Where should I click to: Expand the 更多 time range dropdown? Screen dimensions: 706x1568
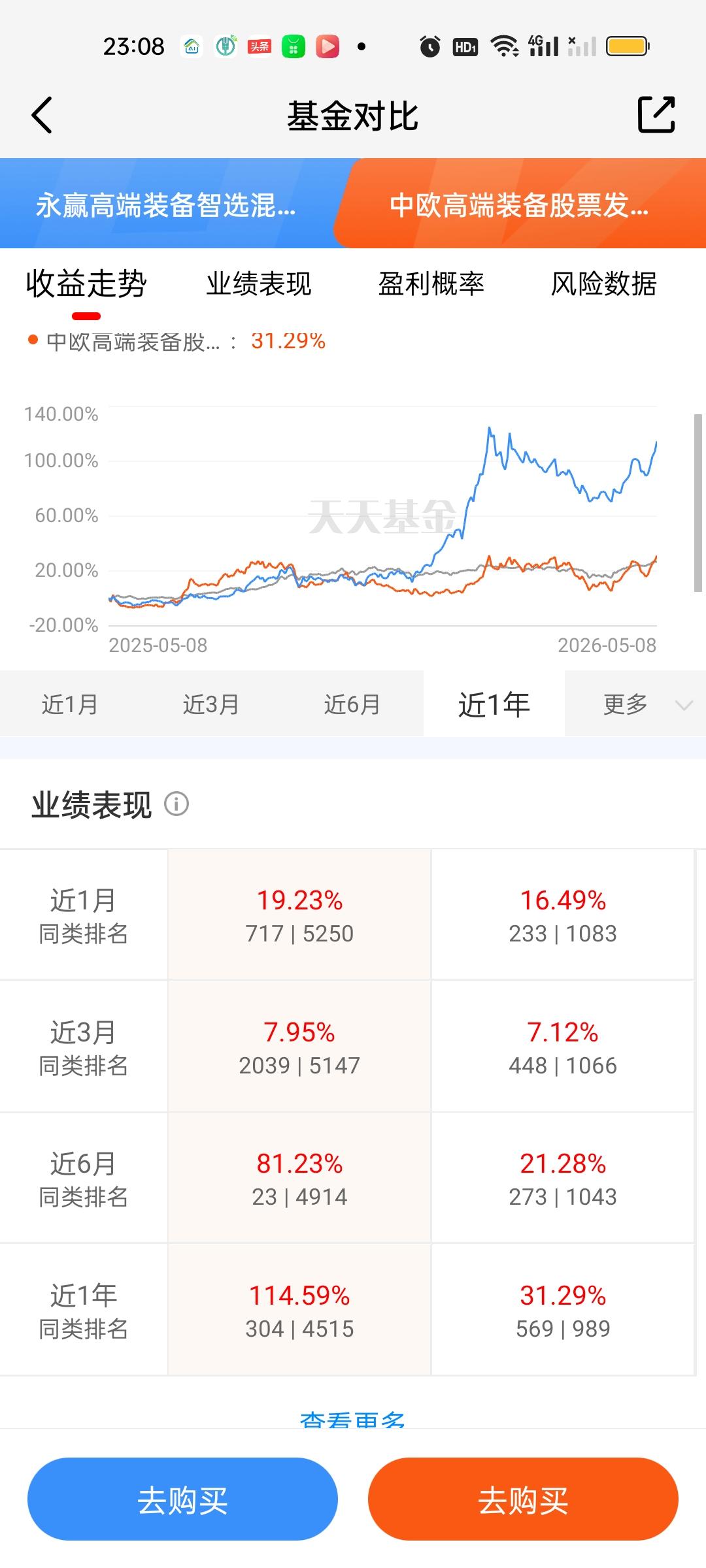[x=635, y=704]
